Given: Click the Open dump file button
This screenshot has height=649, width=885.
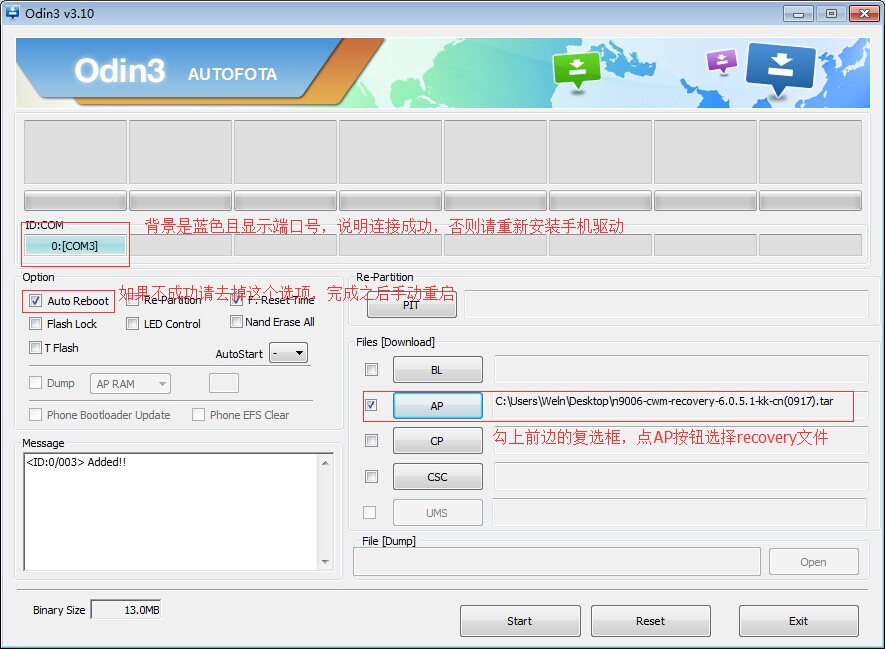Looking at the screenshot, I should (813, 562).
